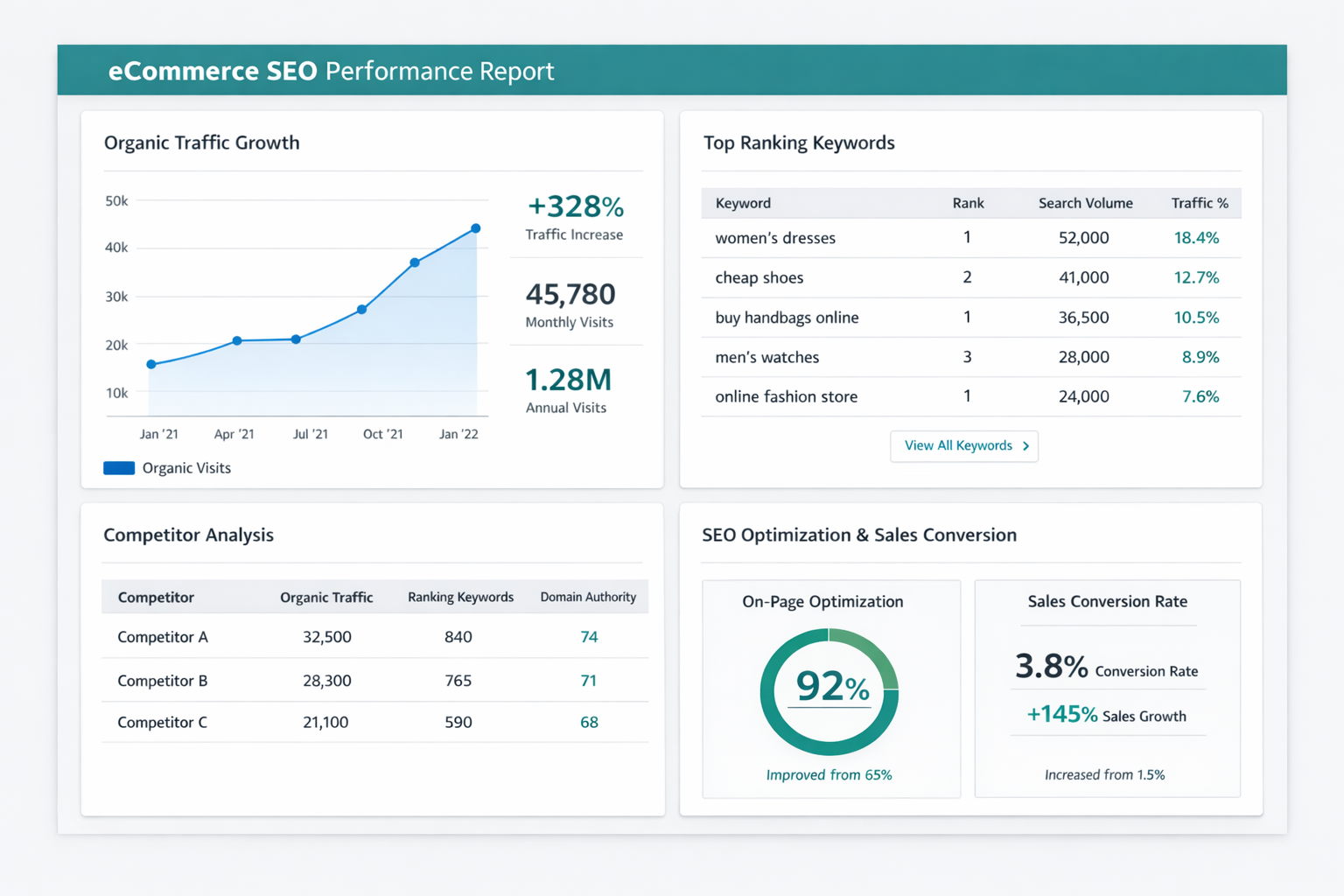The height and width of the screenshot is (896, 1344).
Task: Click the Traffic % column header
Action: tap(1200, 203)
